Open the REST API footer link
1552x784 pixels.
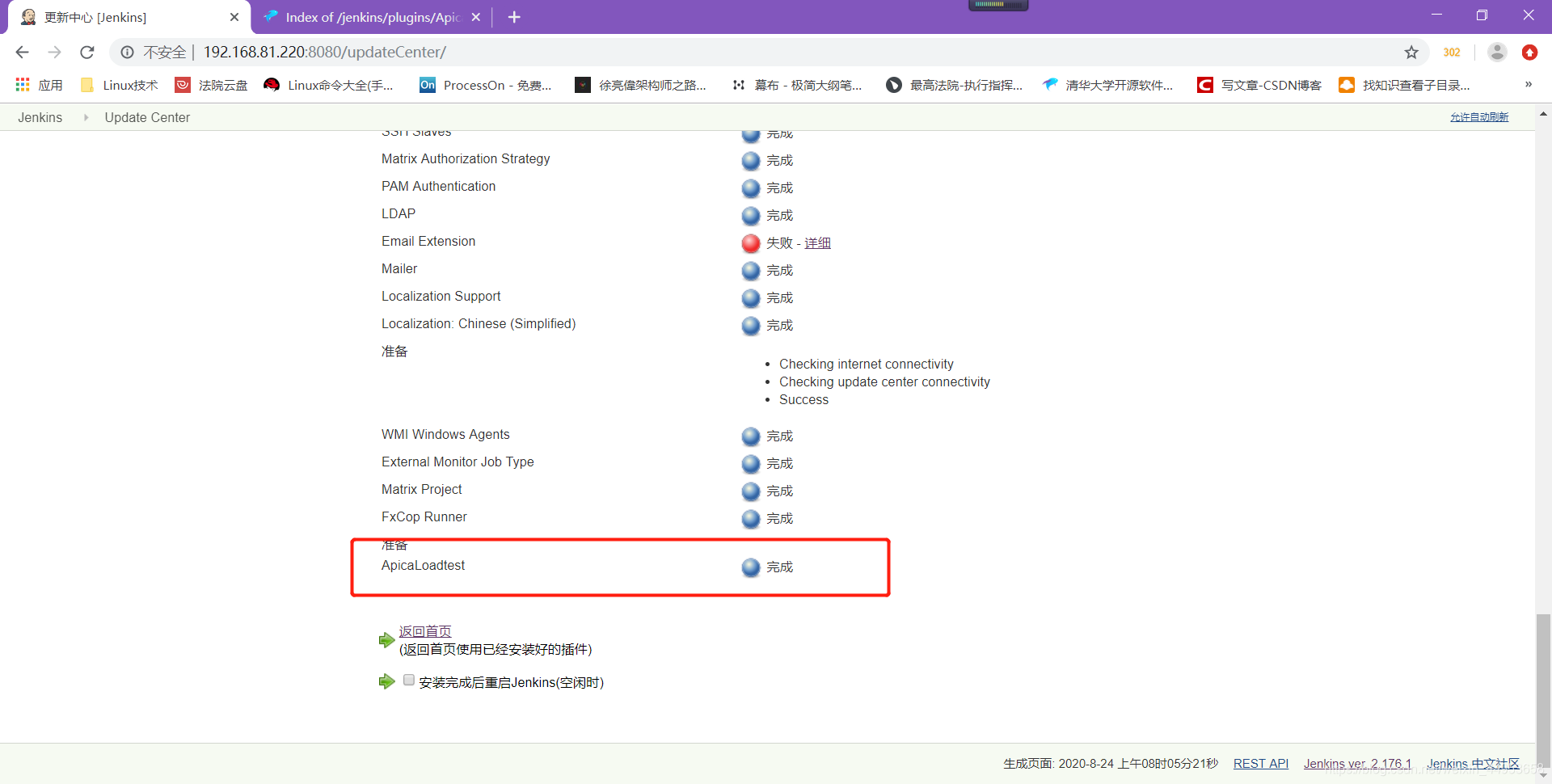pos(1261,763)
